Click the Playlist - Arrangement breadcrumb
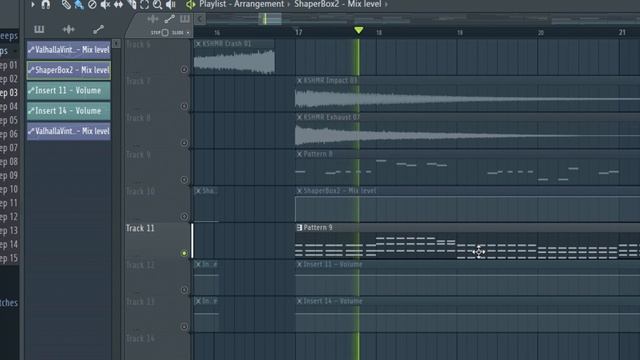The image size is (640, 360). click(242, 4)
